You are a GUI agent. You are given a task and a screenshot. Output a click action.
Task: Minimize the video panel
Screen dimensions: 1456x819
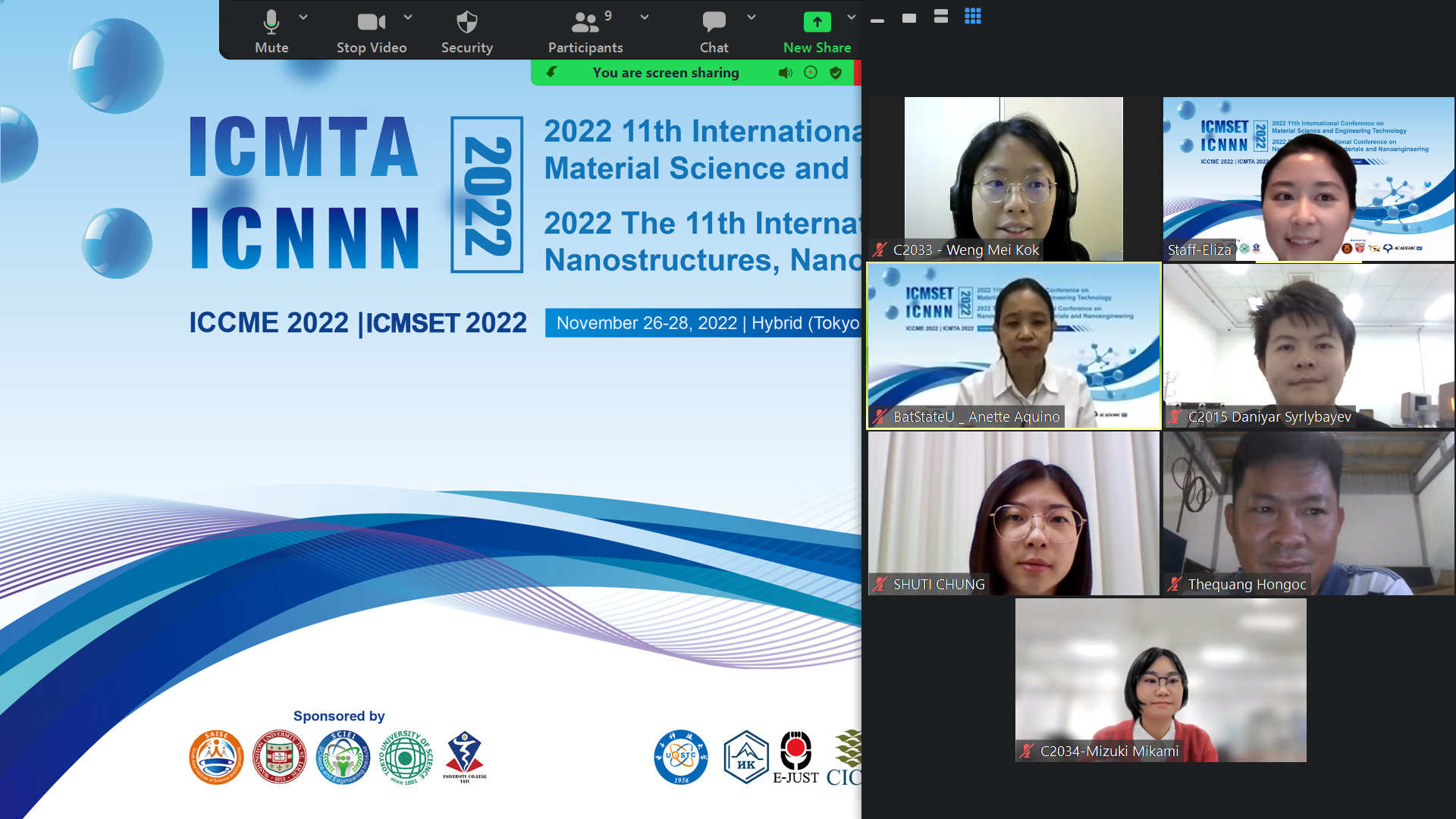[877, 20]
